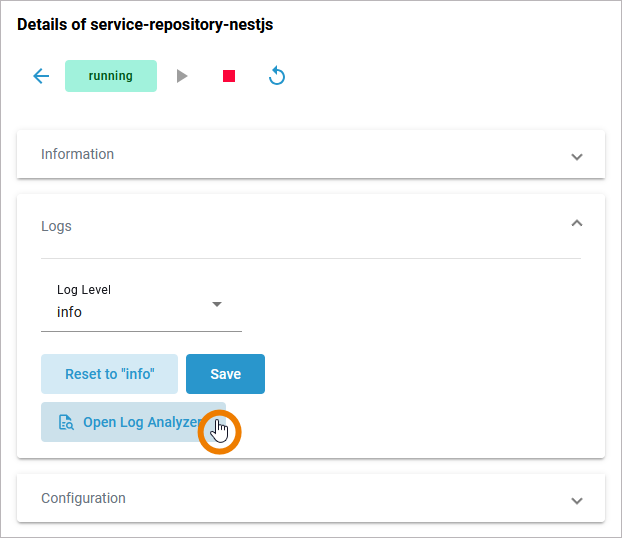Save the log level setting
The height and width of the screenshot is (538, 622).
(x=225, y=374)
